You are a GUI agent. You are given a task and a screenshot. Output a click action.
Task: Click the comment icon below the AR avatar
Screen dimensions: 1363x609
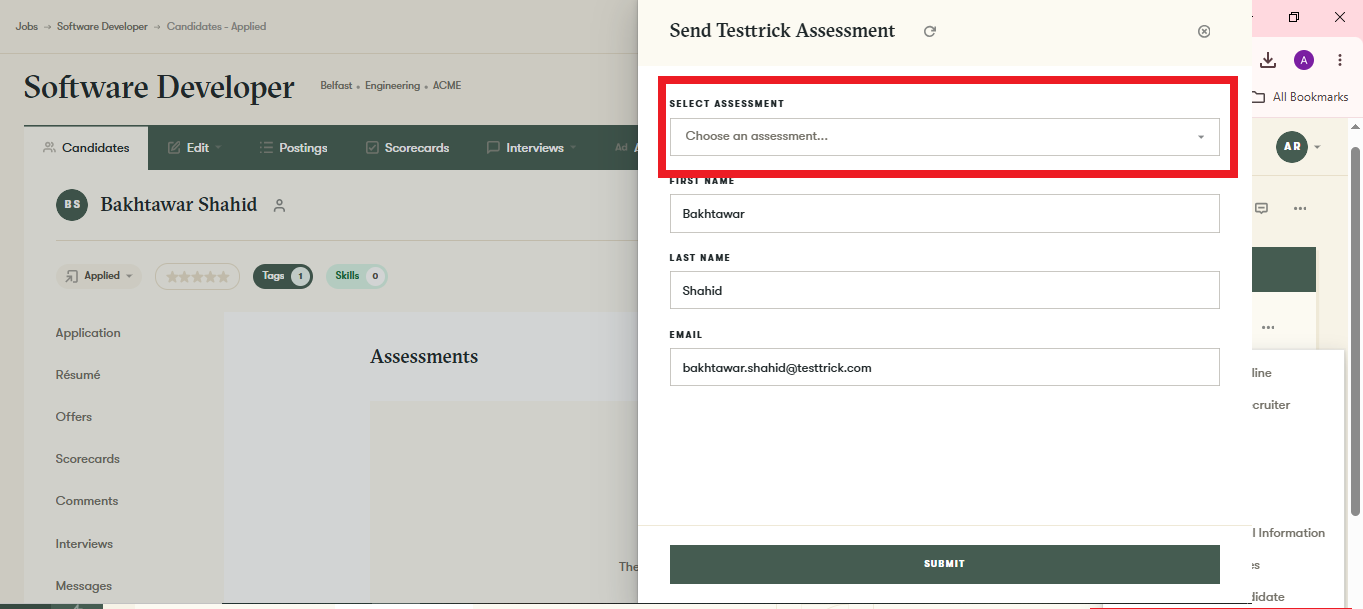1262,208
